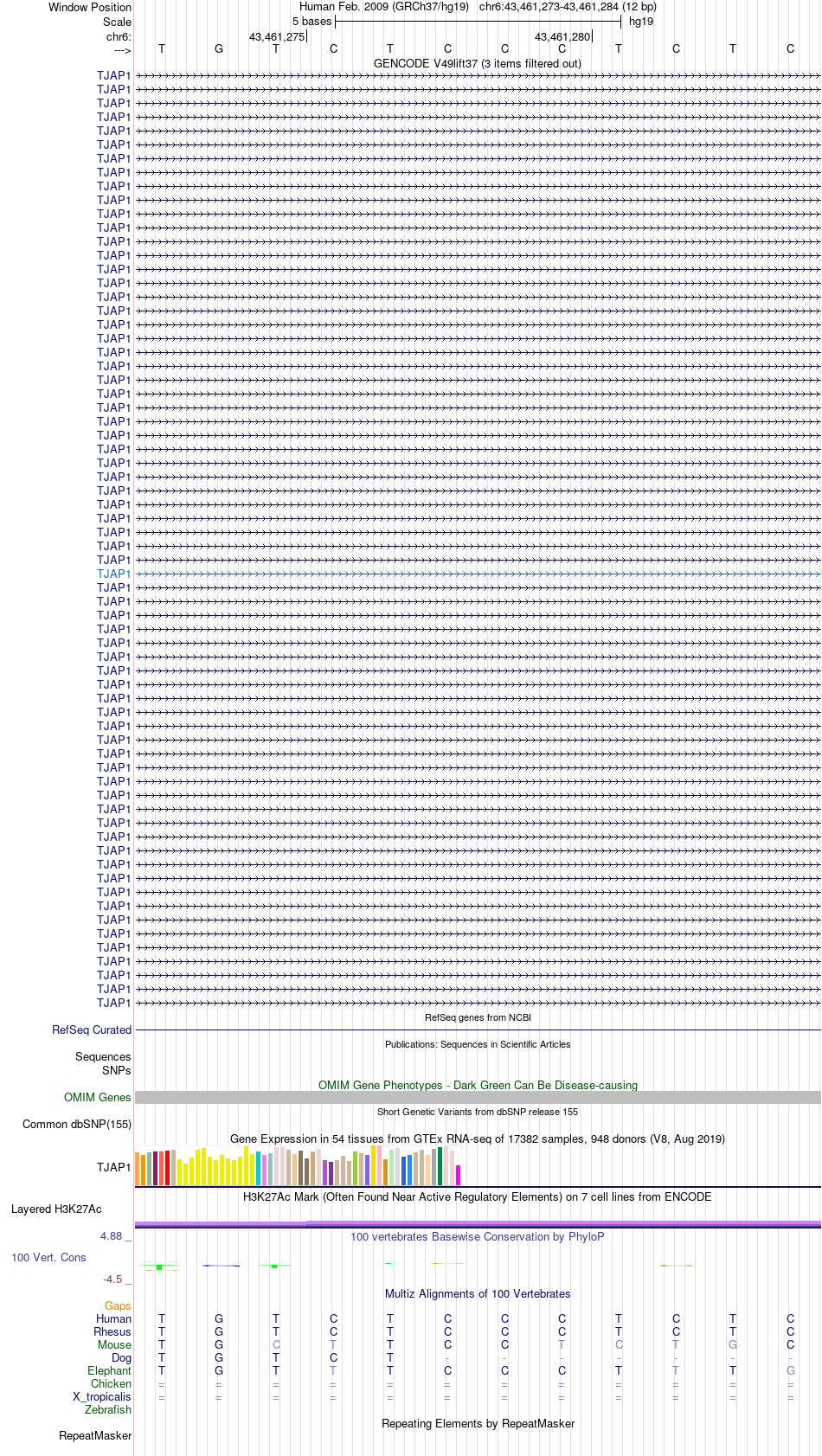
Task: Click the Elephant alignment row label
Action: [109, 1370]
